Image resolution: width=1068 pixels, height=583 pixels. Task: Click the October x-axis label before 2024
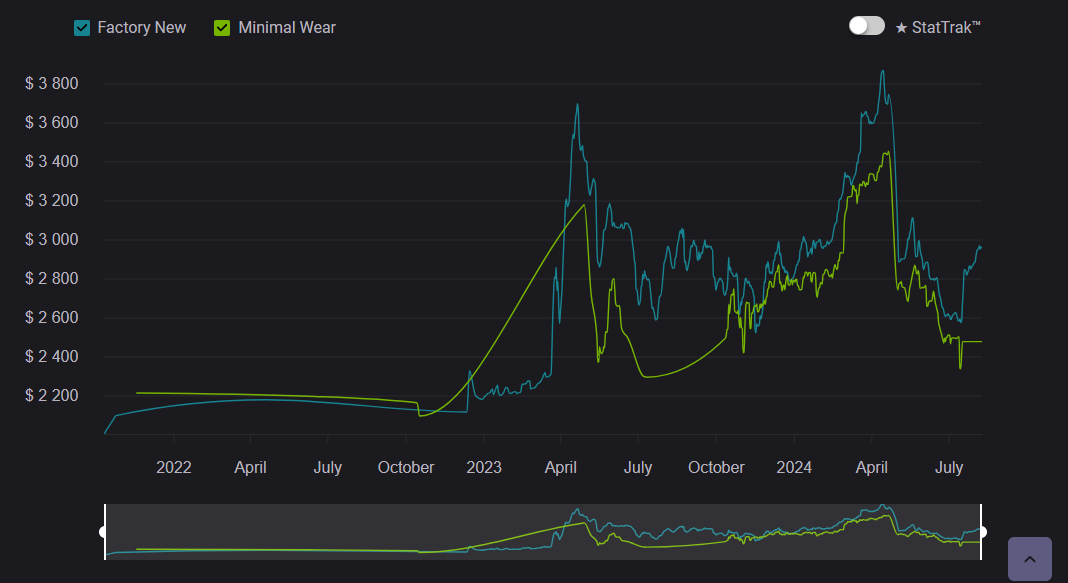point(716,468)
